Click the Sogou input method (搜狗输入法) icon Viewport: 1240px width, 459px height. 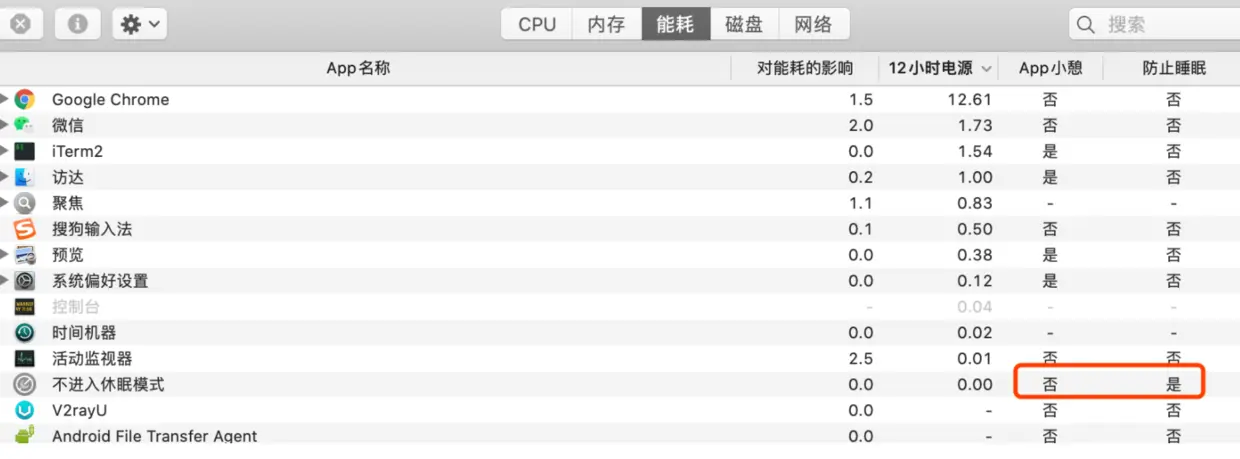(25, 229)
